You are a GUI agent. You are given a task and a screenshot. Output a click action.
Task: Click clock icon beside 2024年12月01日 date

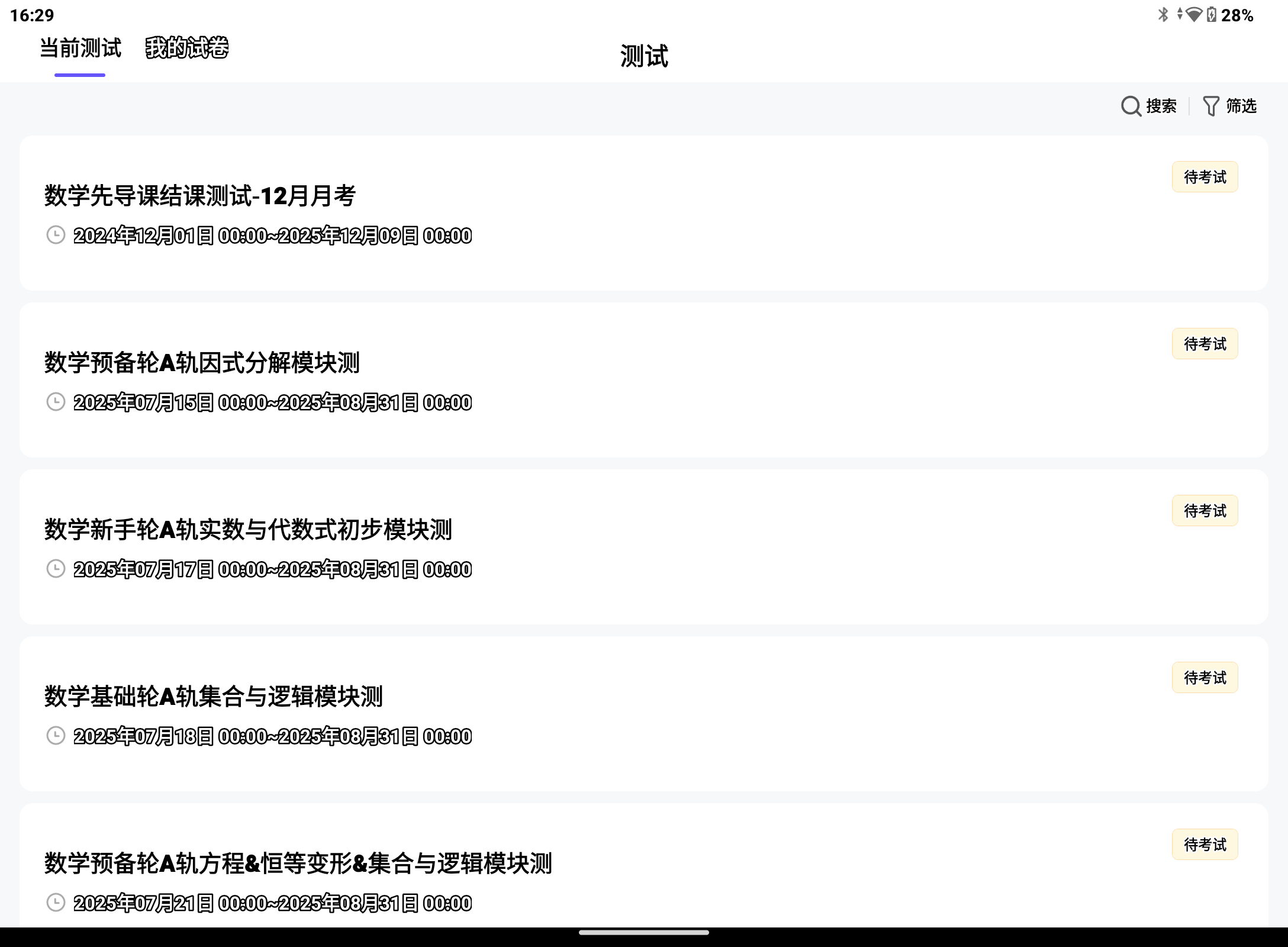point(56,235)
